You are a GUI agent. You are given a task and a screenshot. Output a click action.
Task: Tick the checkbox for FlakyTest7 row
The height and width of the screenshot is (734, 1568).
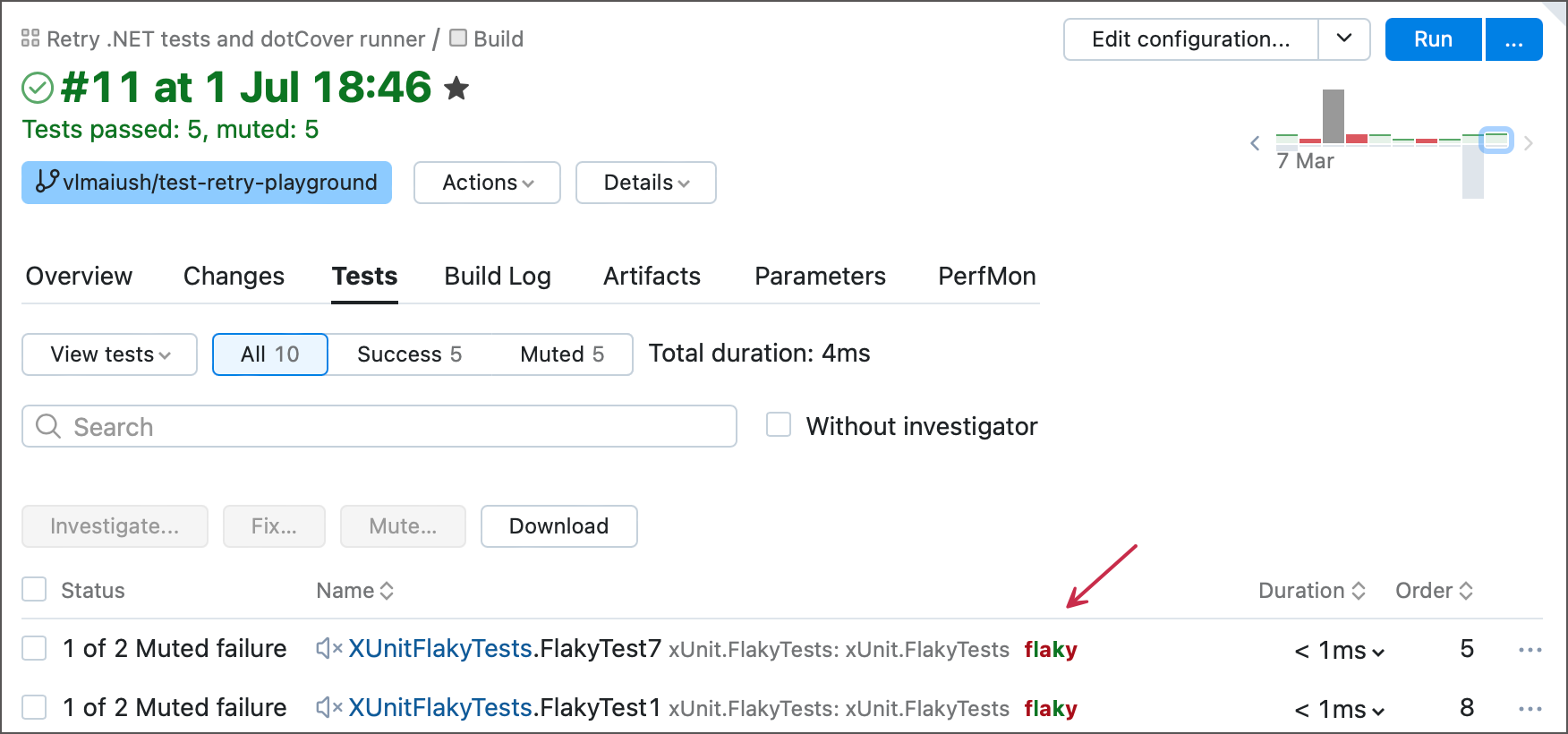coord(34,649)
